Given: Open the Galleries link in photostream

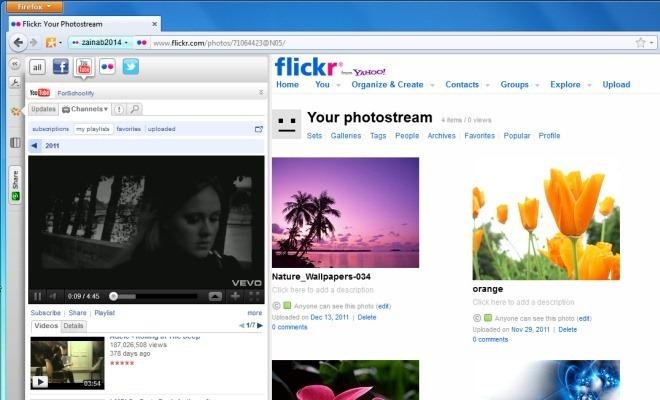Looking at the screenshot, I should coord(346,135).
